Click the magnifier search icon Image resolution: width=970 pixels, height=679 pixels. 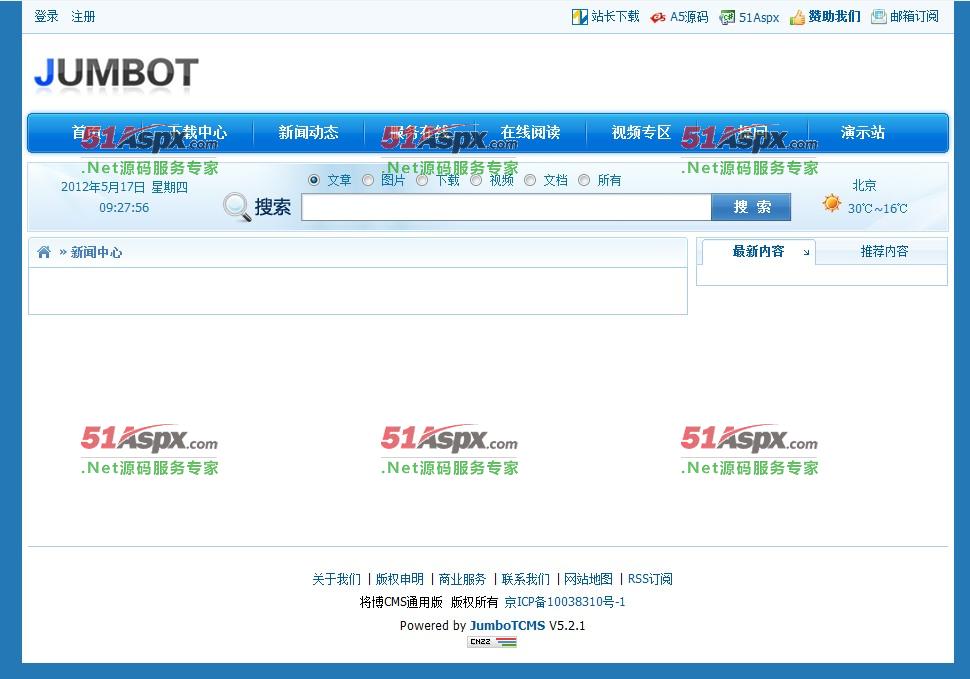pyautogui.click(x=236, y=207)
